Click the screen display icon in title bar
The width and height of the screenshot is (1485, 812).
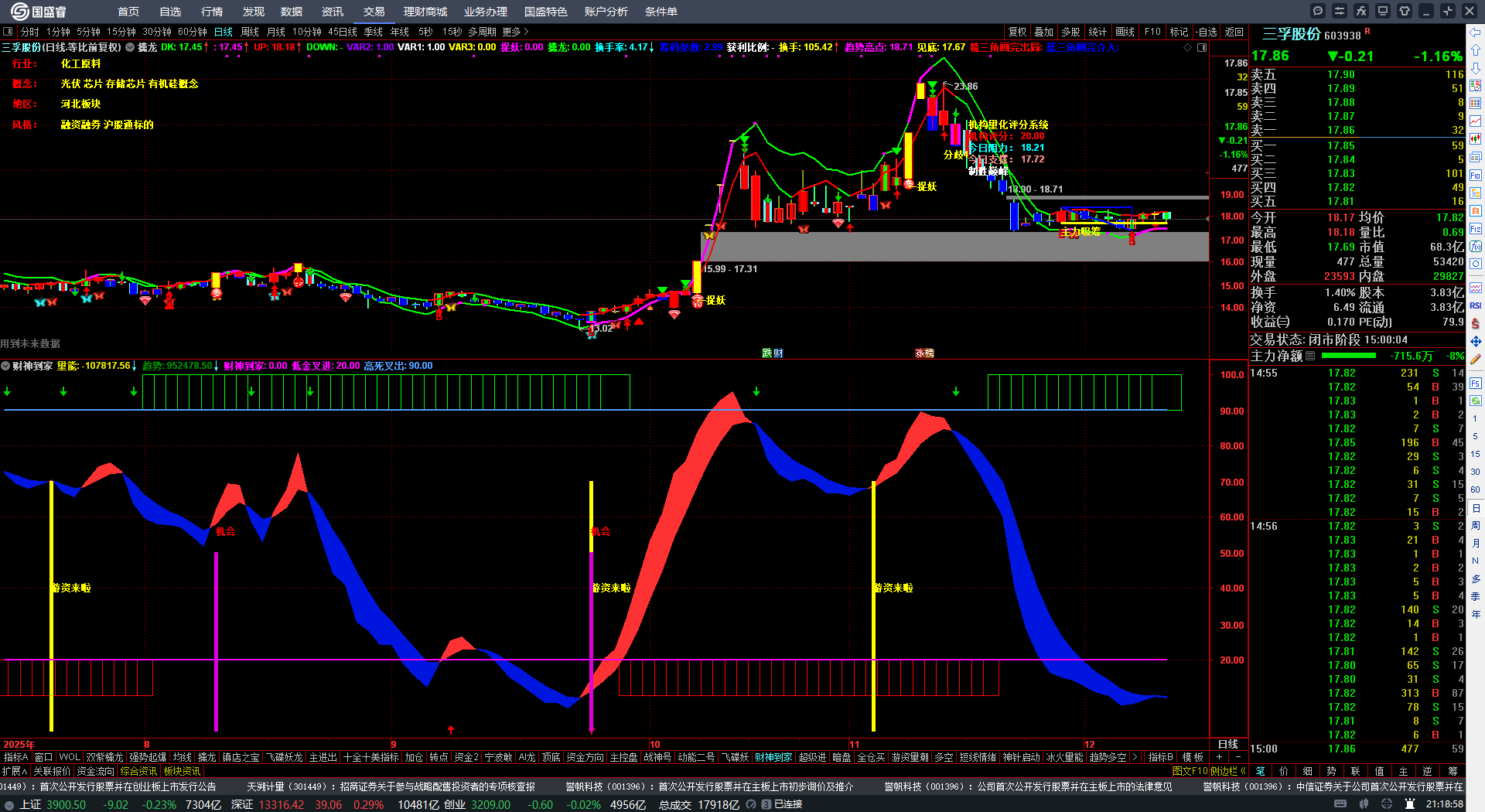pos(1383,11)
